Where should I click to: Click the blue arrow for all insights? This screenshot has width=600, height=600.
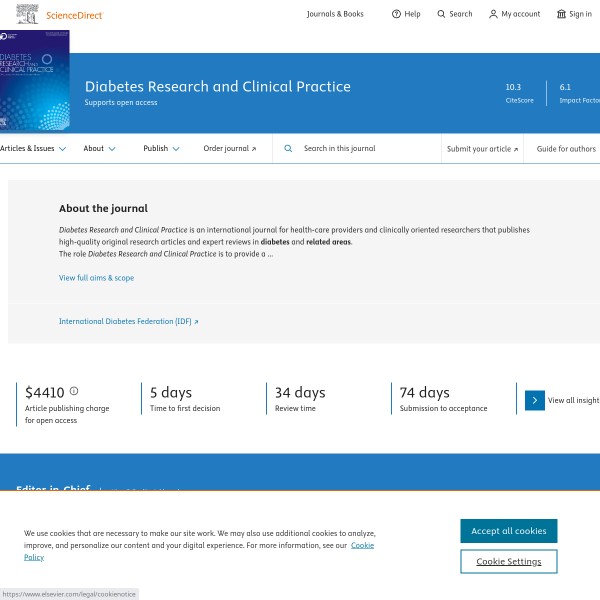pos(534,400)
